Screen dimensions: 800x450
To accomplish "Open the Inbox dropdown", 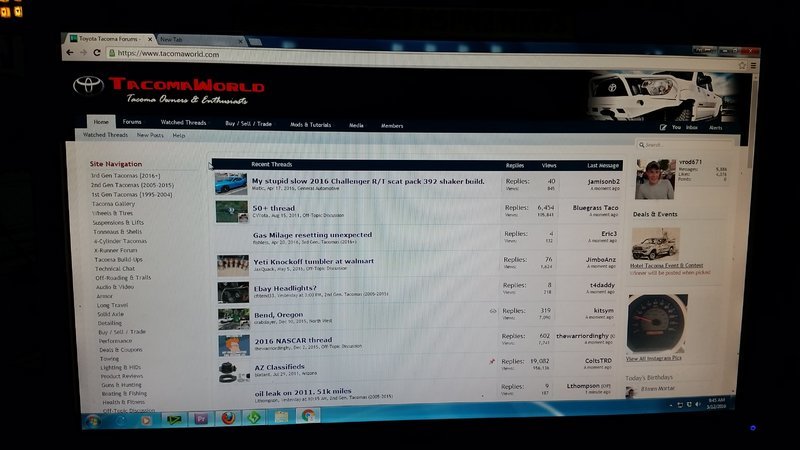I will [692, 128].
